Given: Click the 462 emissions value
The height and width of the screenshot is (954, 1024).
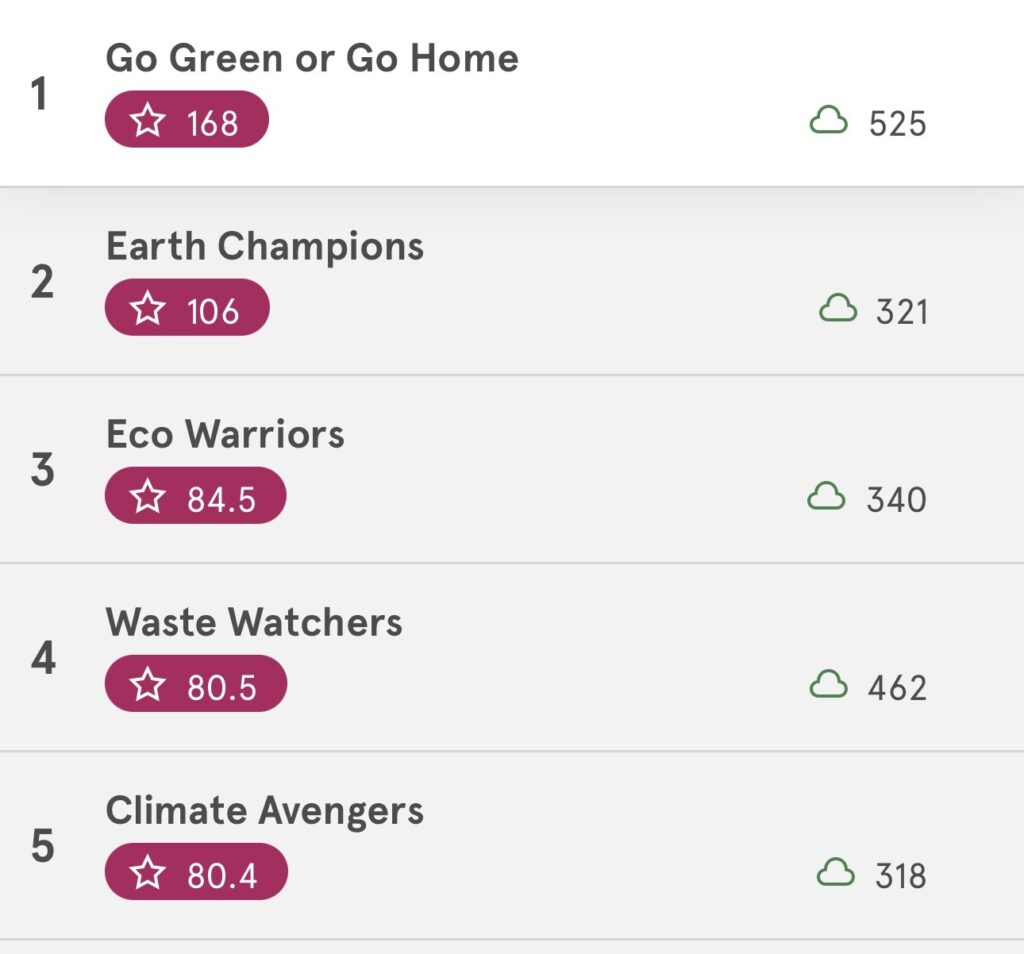Looking at the screenshot, I should click(x=897, y=688).
